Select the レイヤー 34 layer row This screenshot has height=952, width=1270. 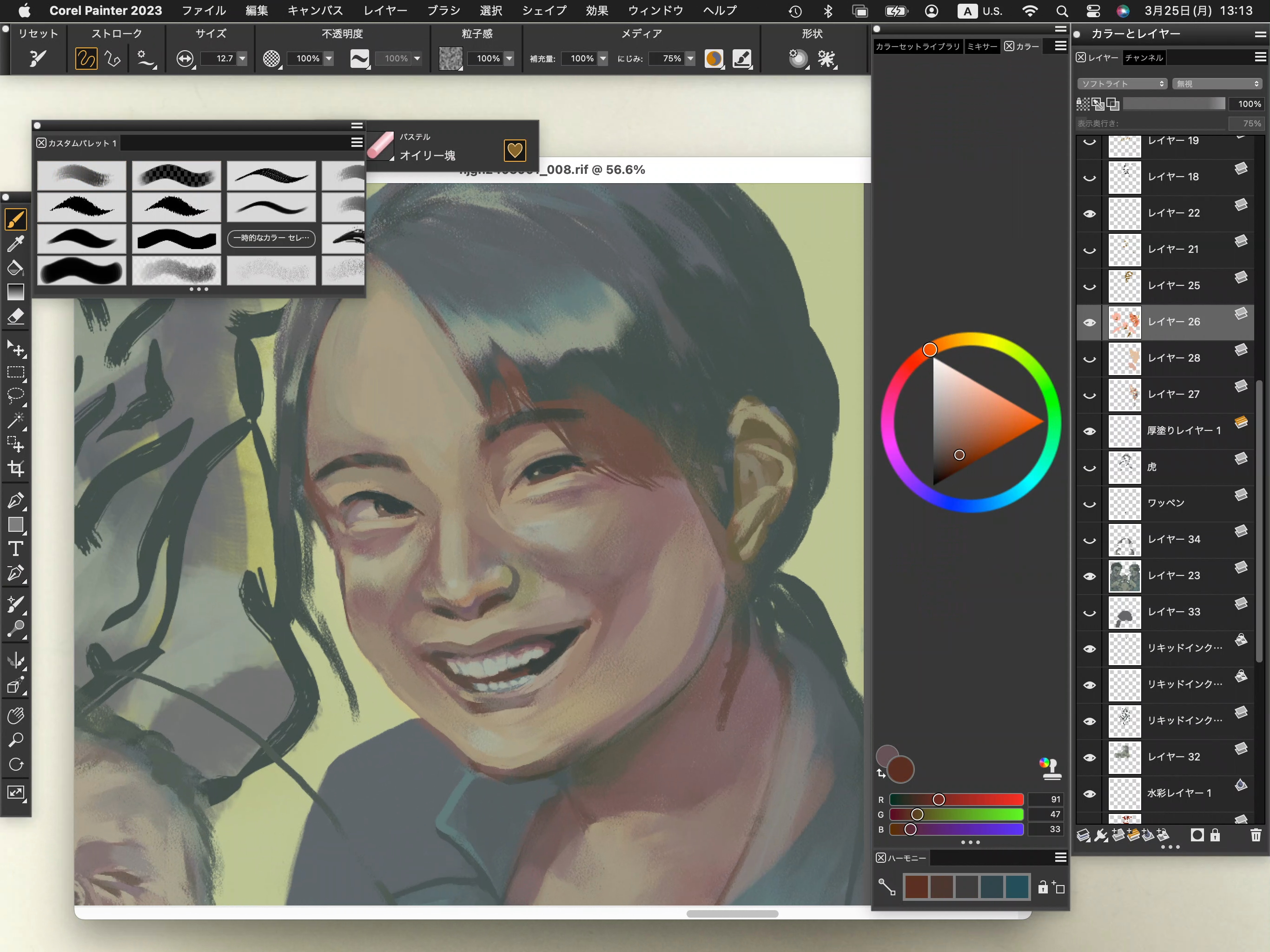(1164, 540)
